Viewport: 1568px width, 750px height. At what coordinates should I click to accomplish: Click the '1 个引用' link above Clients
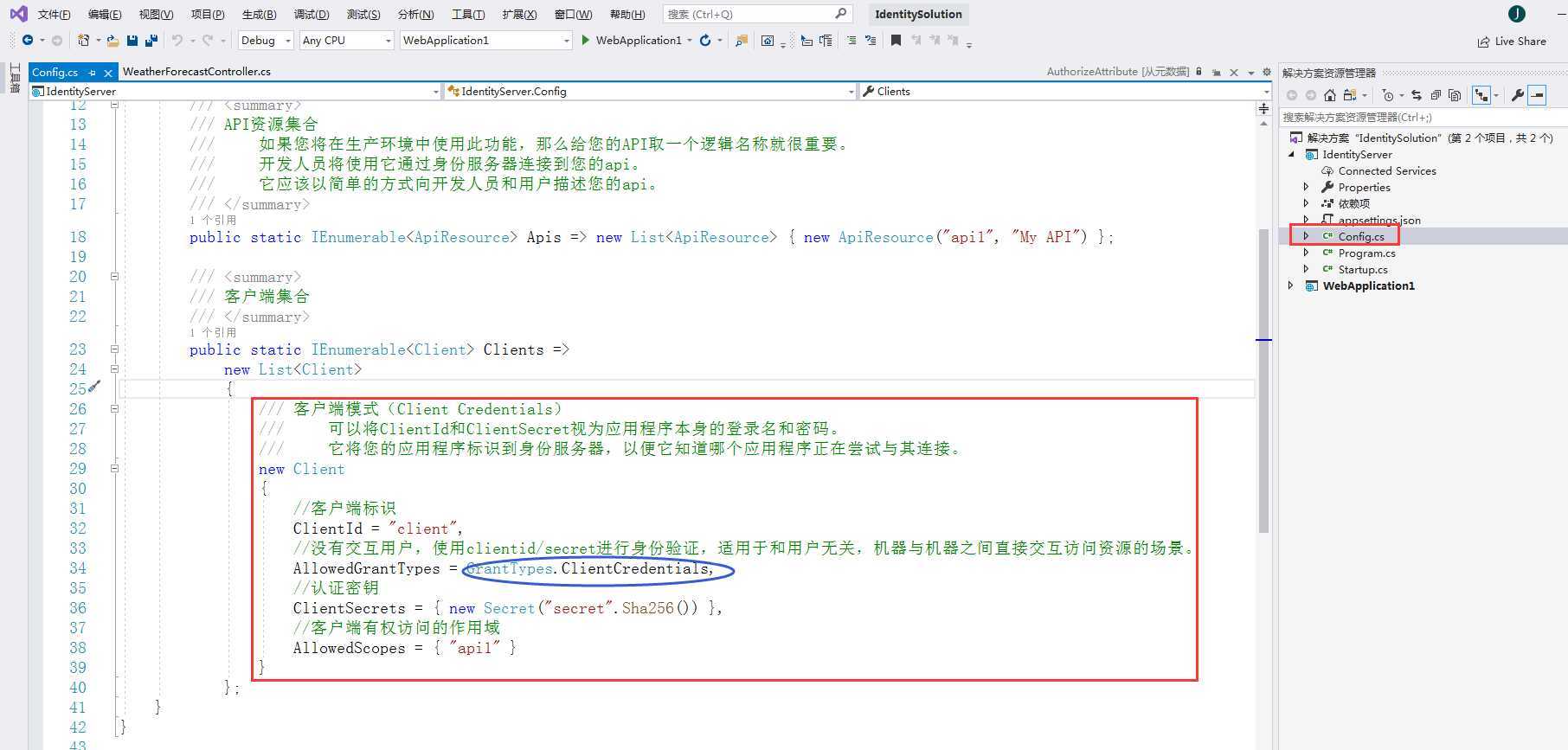click(x=213, y=333)
